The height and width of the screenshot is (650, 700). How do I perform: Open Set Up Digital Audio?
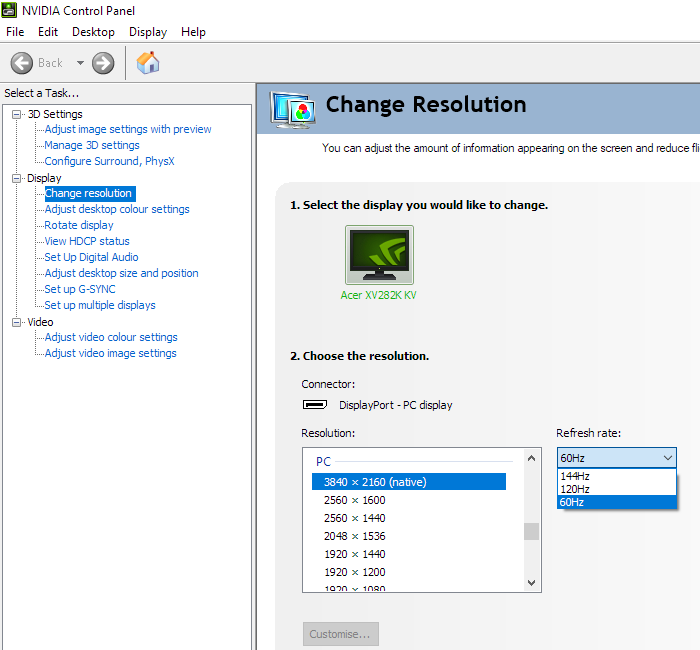(92, 257)
